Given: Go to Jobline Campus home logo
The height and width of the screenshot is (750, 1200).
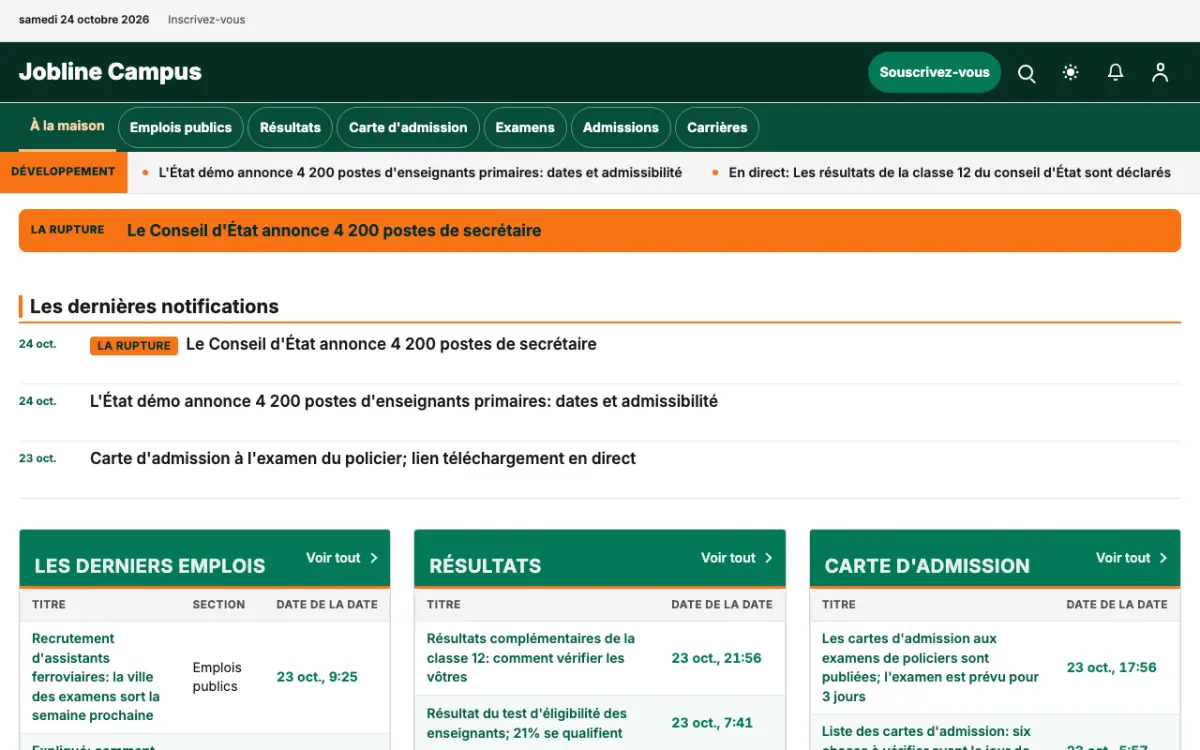Looking at the screenshot, I should click(x=110, y=72).
